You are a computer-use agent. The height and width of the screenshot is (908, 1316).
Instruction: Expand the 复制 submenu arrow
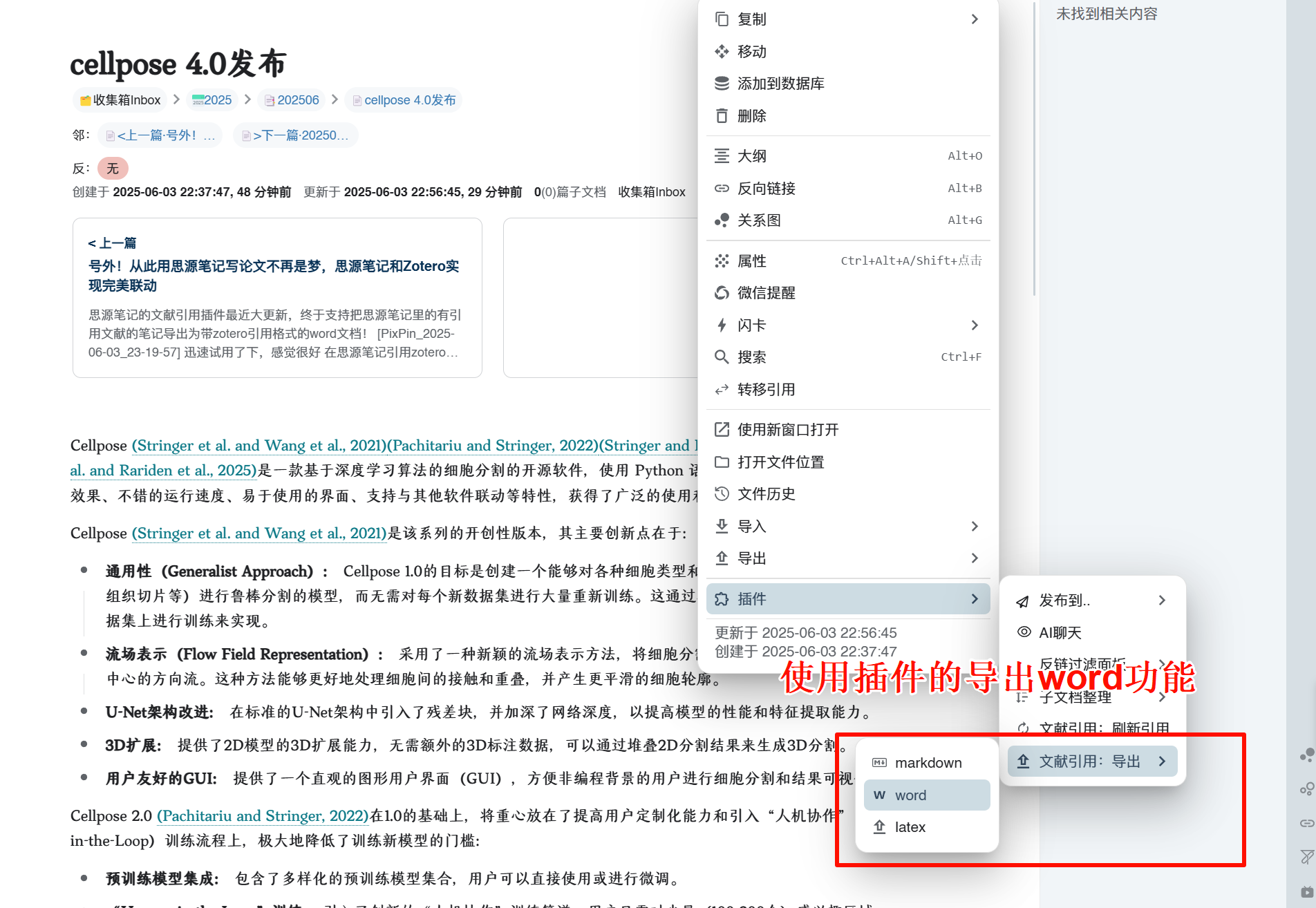pyautogui.click(x=975, y=19)
